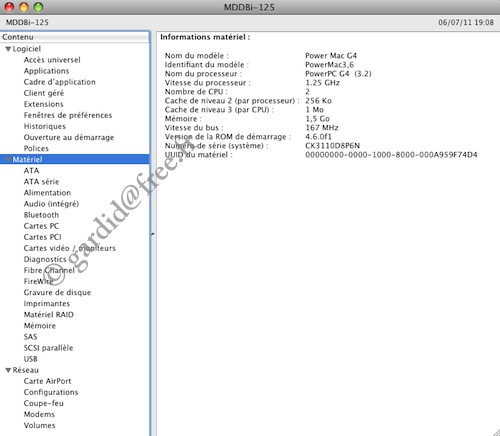Open Mémoire entry in sidebar
The width and height of the screenshot is (500, 436).
[40, 326]
